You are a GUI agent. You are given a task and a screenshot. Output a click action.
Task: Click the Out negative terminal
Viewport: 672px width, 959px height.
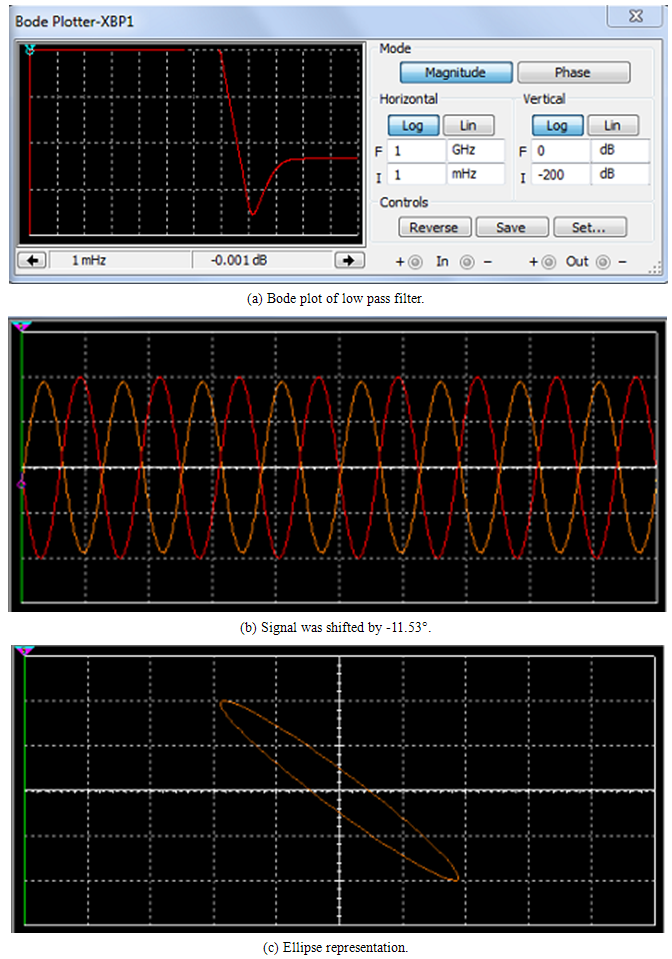pyautogui.click(x=603, y=262)
